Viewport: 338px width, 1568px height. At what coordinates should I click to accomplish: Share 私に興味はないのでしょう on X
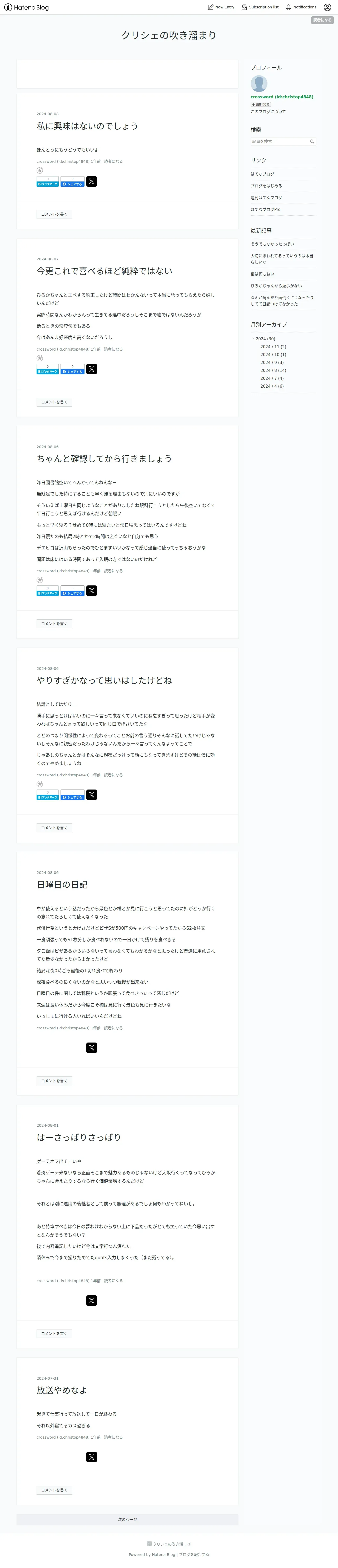91,181
